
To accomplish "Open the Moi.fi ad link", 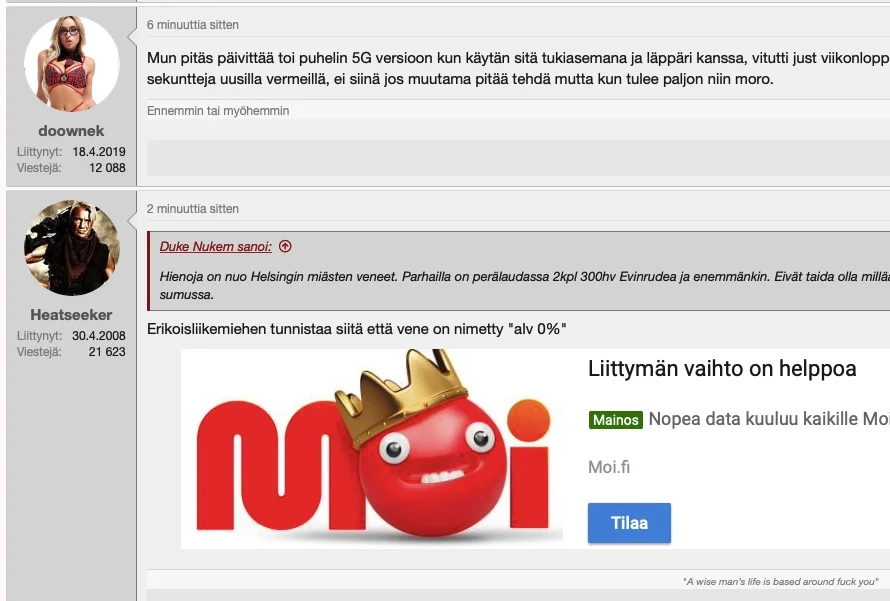I will coord(609,467).
